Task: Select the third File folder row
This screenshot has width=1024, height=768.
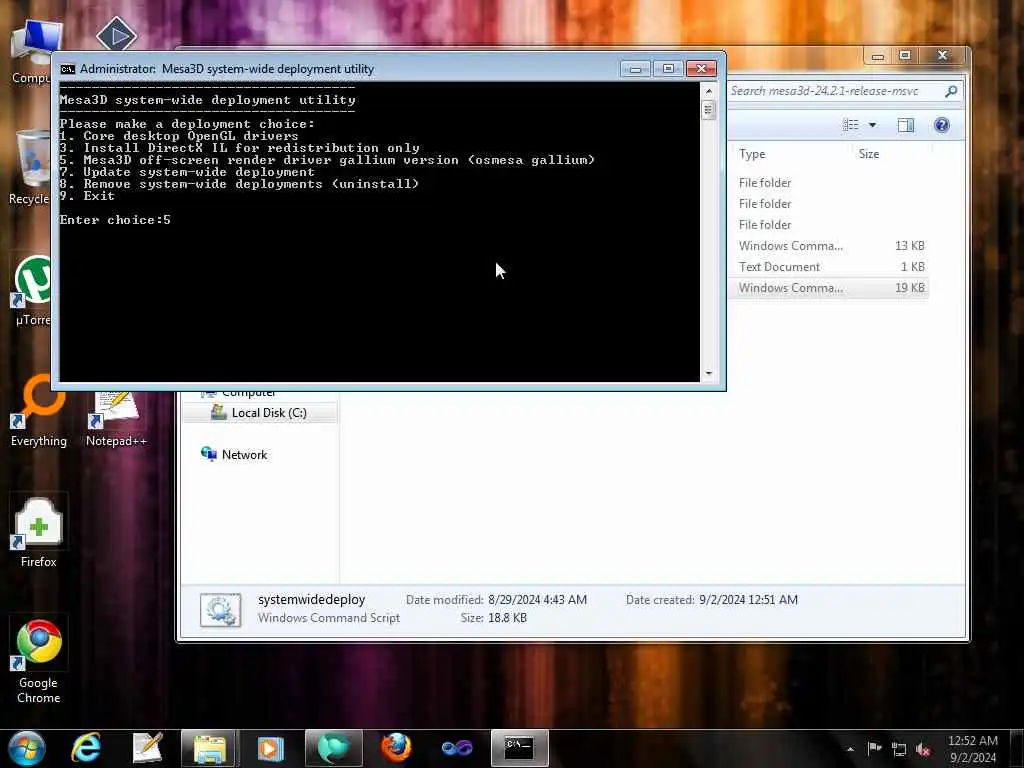Action: pyautogui.click(x=828, y=225)
